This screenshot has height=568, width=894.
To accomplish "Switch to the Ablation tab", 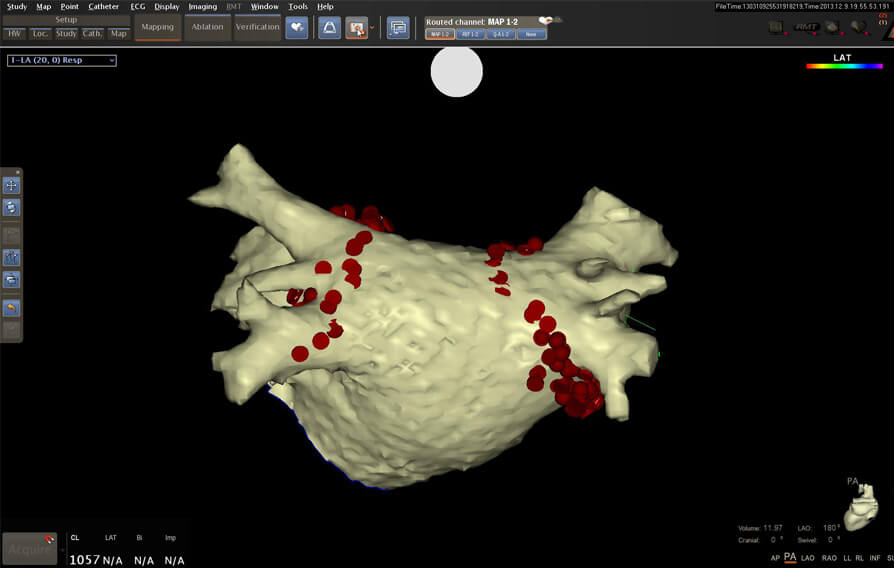I will pyautogui.click(x=207, y=27).
